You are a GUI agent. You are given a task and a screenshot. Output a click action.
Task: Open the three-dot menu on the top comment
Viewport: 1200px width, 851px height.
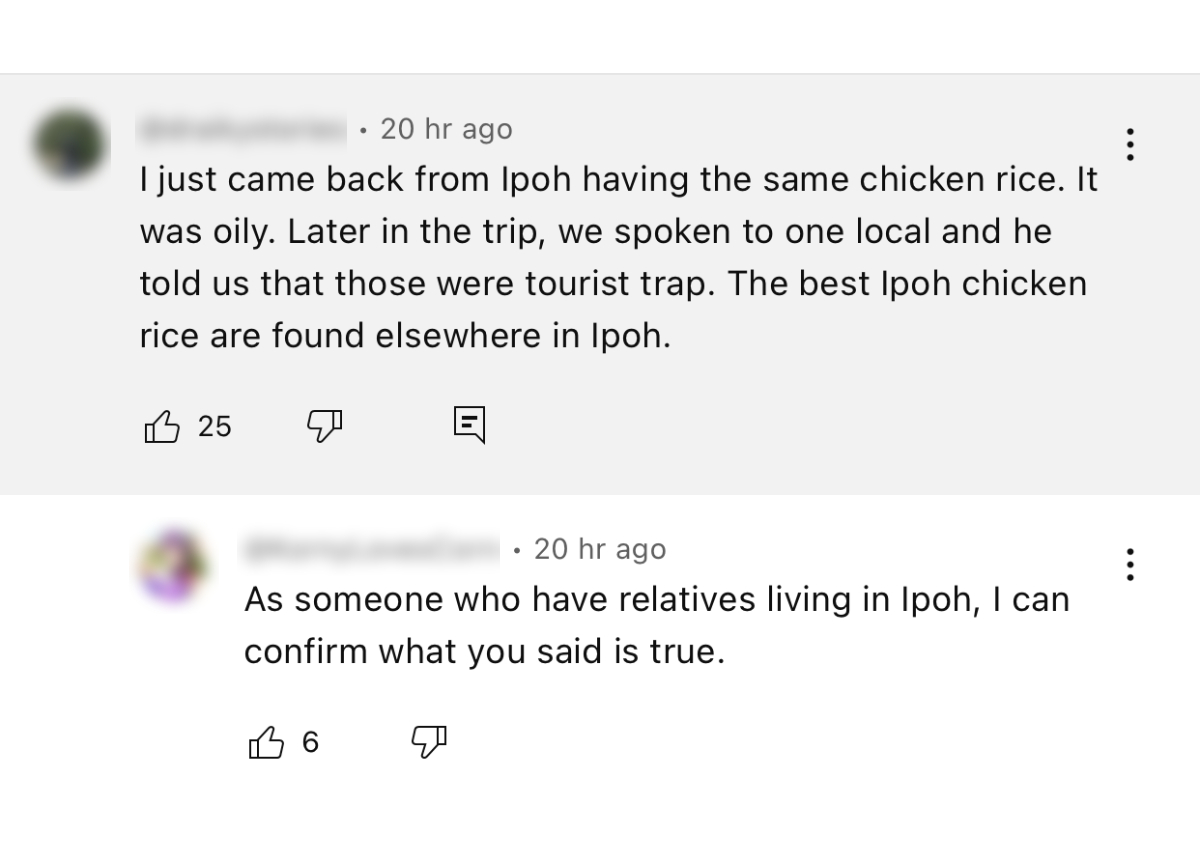click(x=1130, y=145)
